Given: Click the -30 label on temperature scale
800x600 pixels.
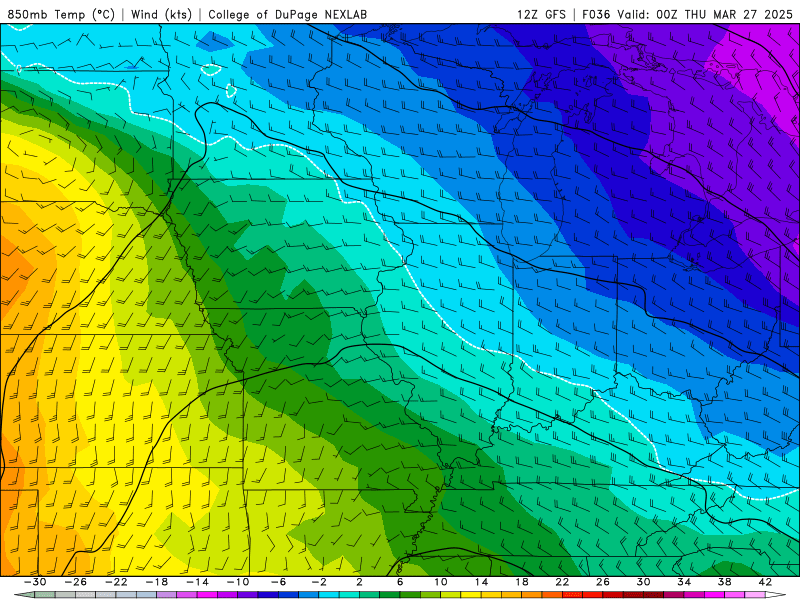Looking at the screenshot, I should pyautogui.click(x=35, y=582).
